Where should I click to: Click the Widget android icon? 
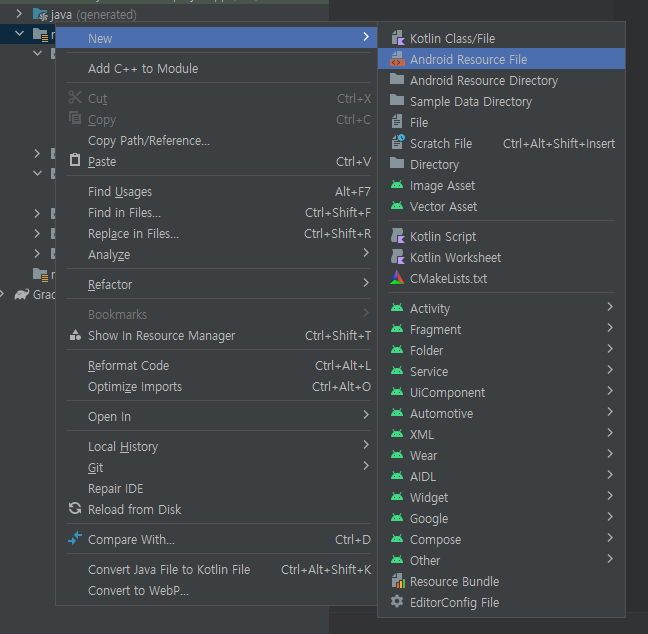coord(397,497)
